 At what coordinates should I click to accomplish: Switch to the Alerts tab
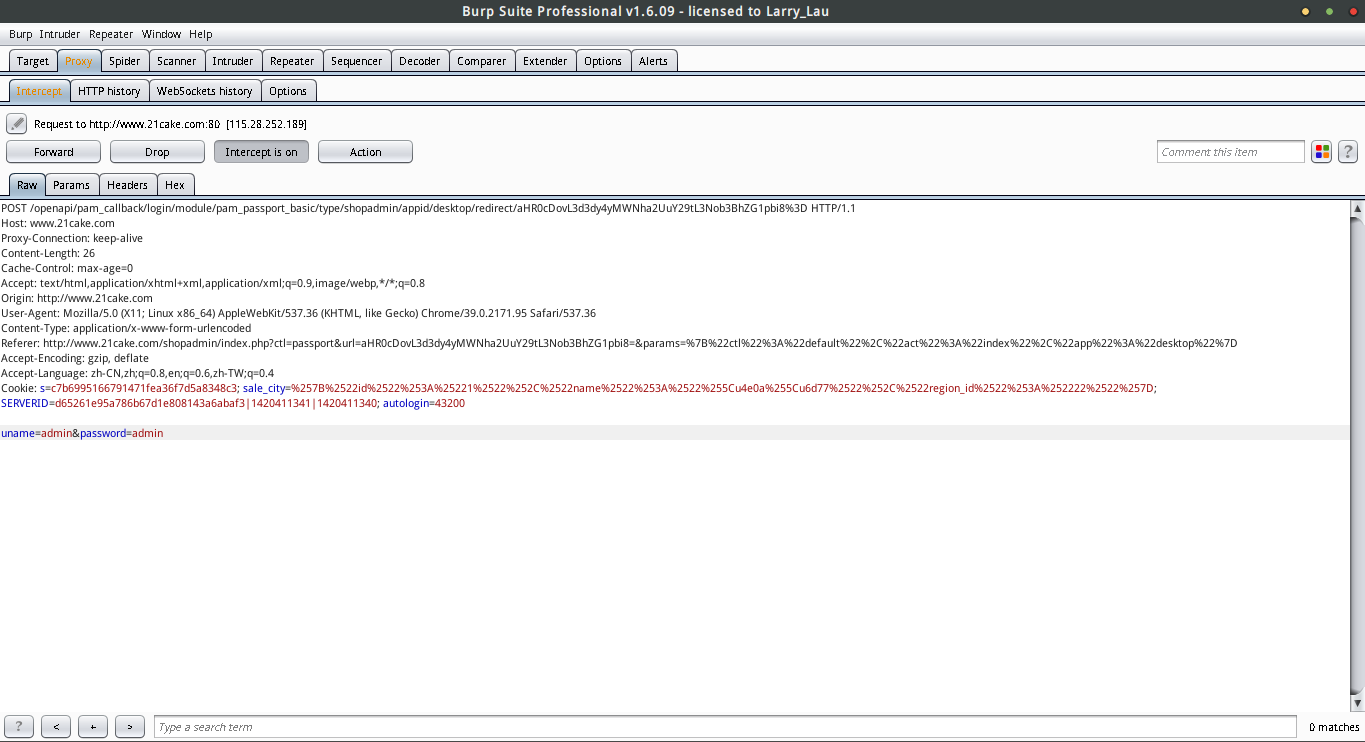point(654,61)
